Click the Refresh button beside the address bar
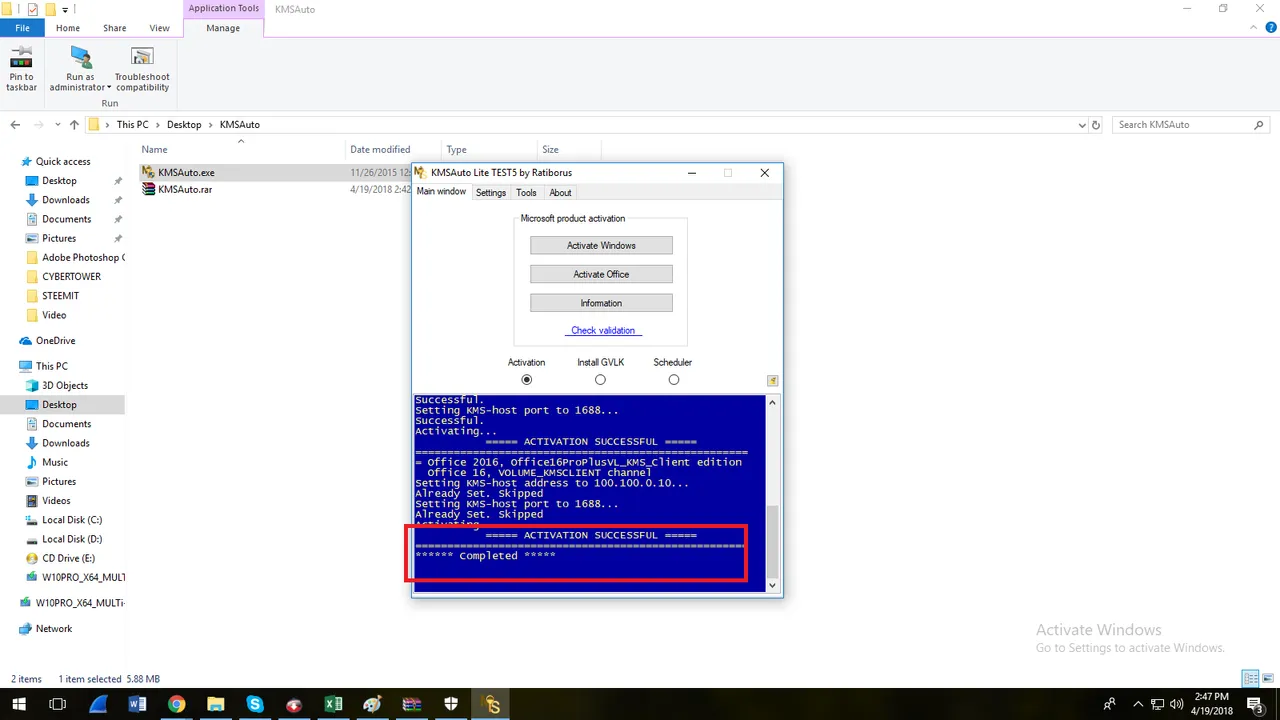This screenshot has width=1280, height=720. (1097, 125)
